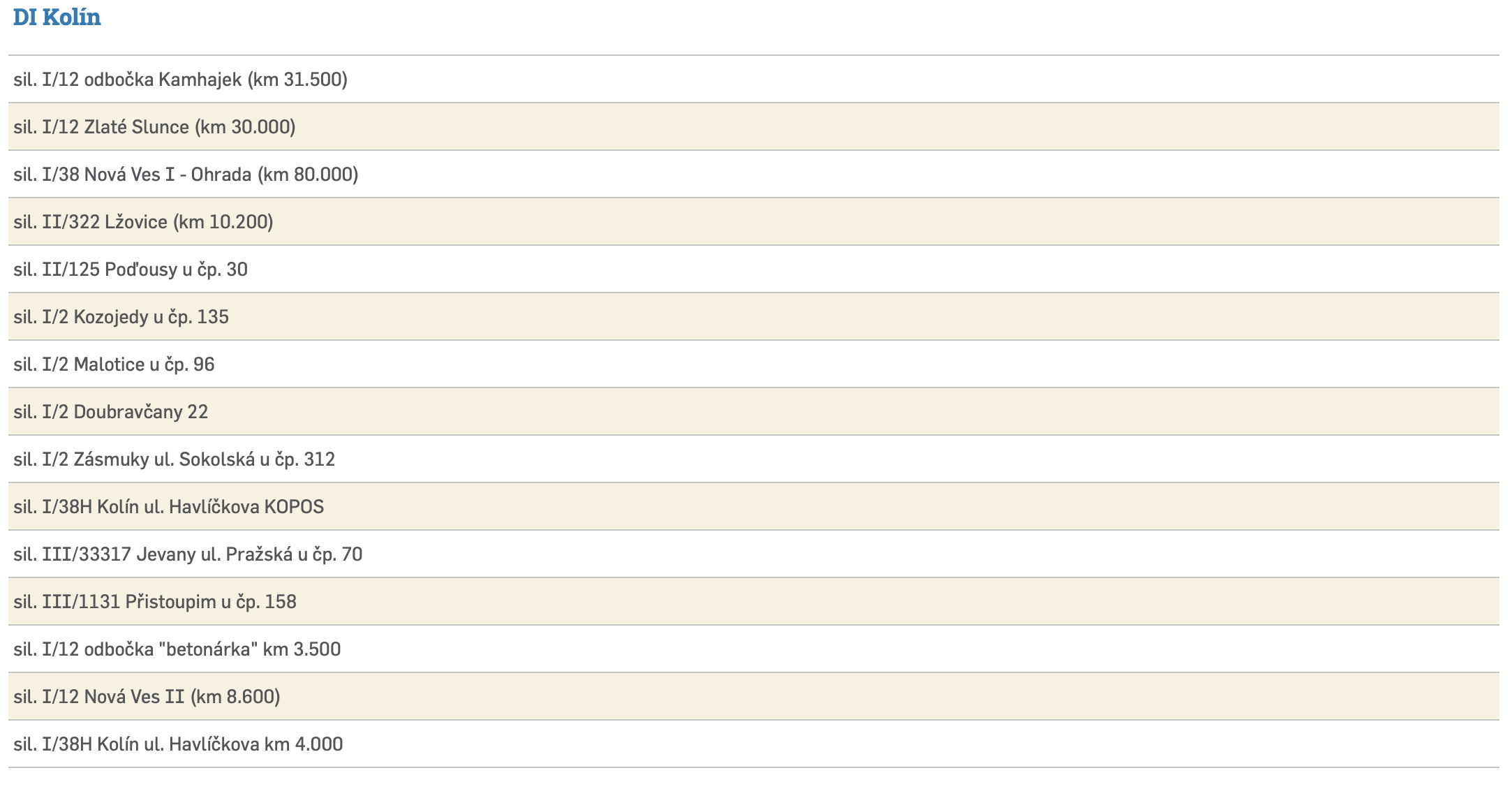
Task: Click the "(km 80.000)" distance marker text
Action: (308, 175)
